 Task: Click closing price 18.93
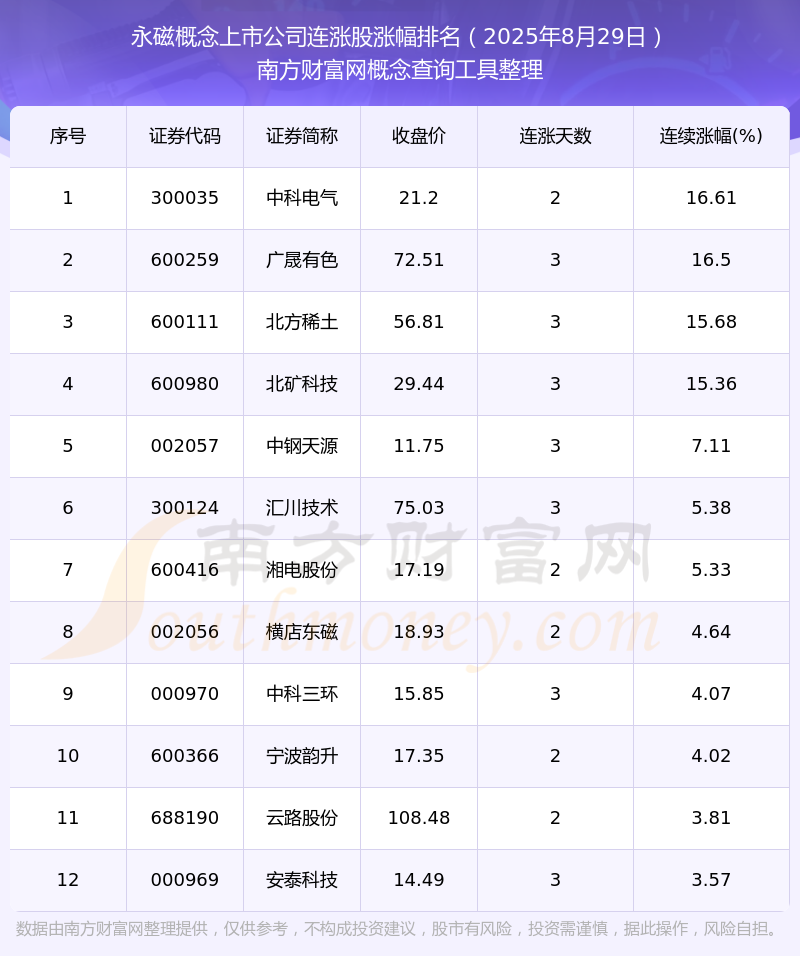pos(419,632)
